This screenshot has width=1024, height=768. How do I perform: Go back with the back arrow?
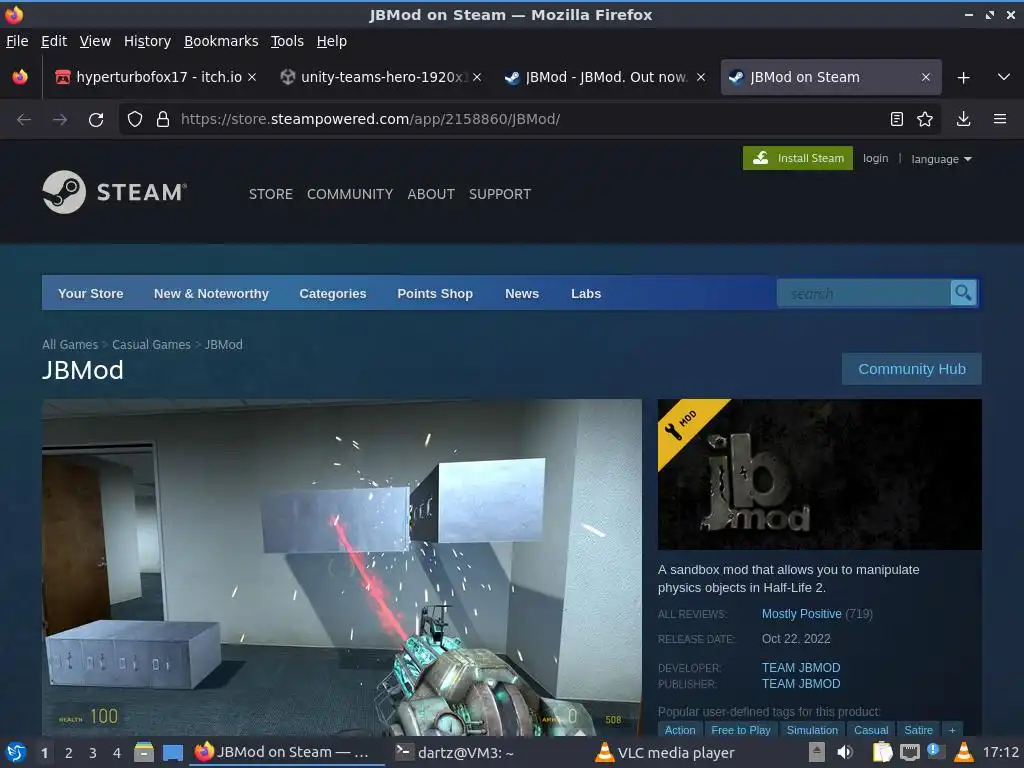coord(24,120)
